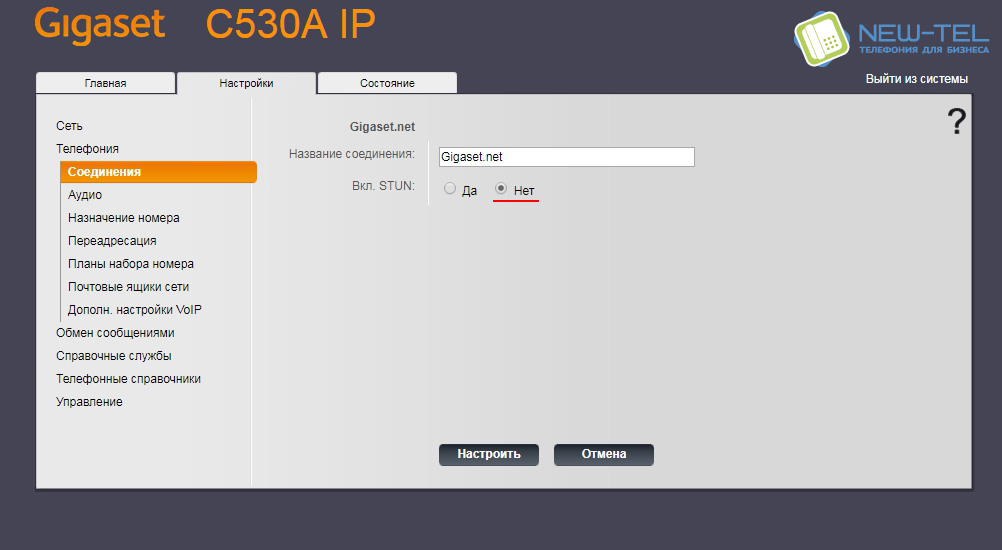Open the 'Главная' tab

click(x=105, y=83)
